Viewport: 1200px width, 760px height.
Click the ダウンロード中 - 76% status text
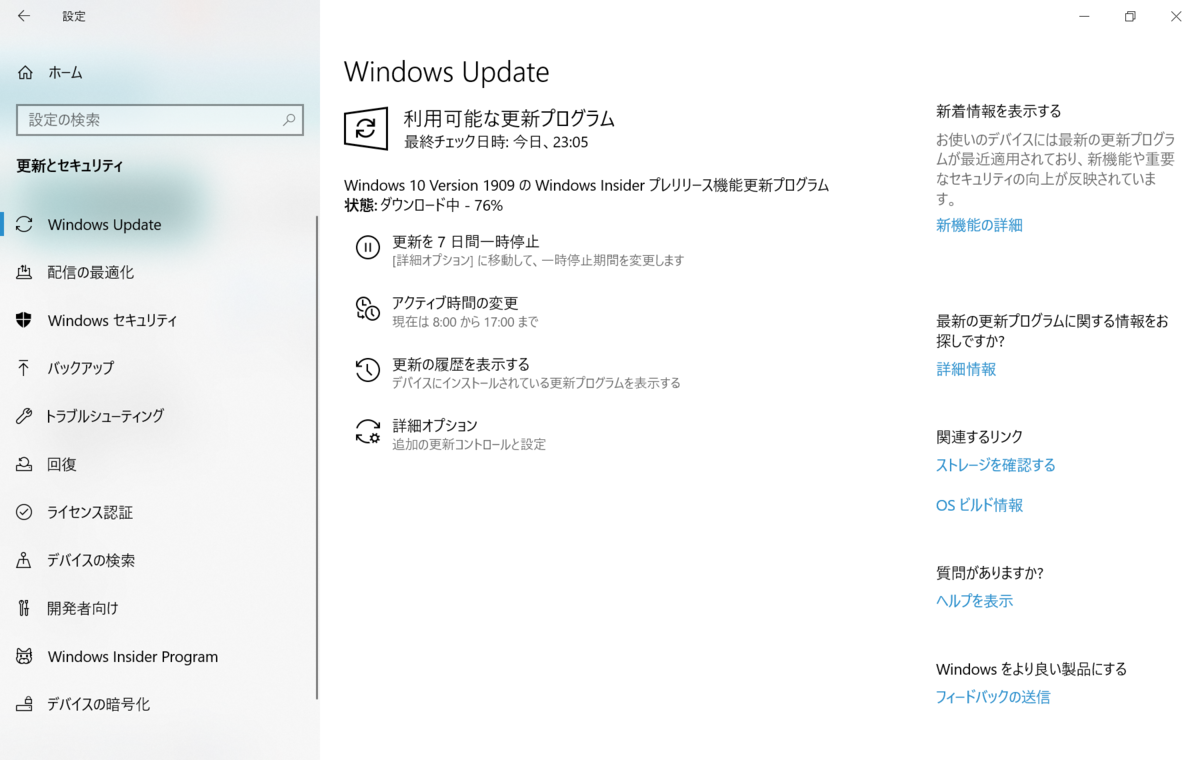[441, 205]
